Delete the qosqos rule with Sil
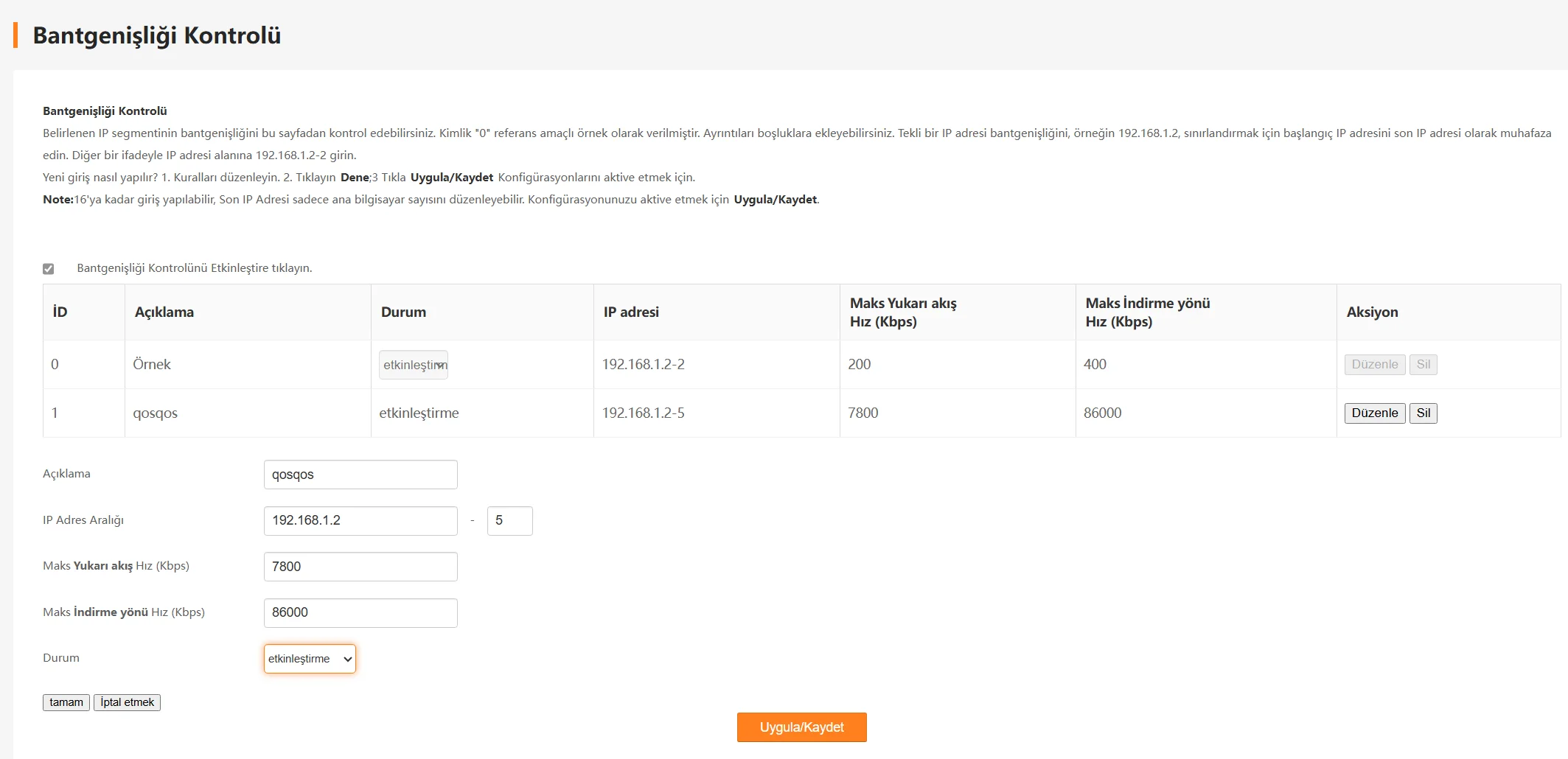 pos(1423,413)
